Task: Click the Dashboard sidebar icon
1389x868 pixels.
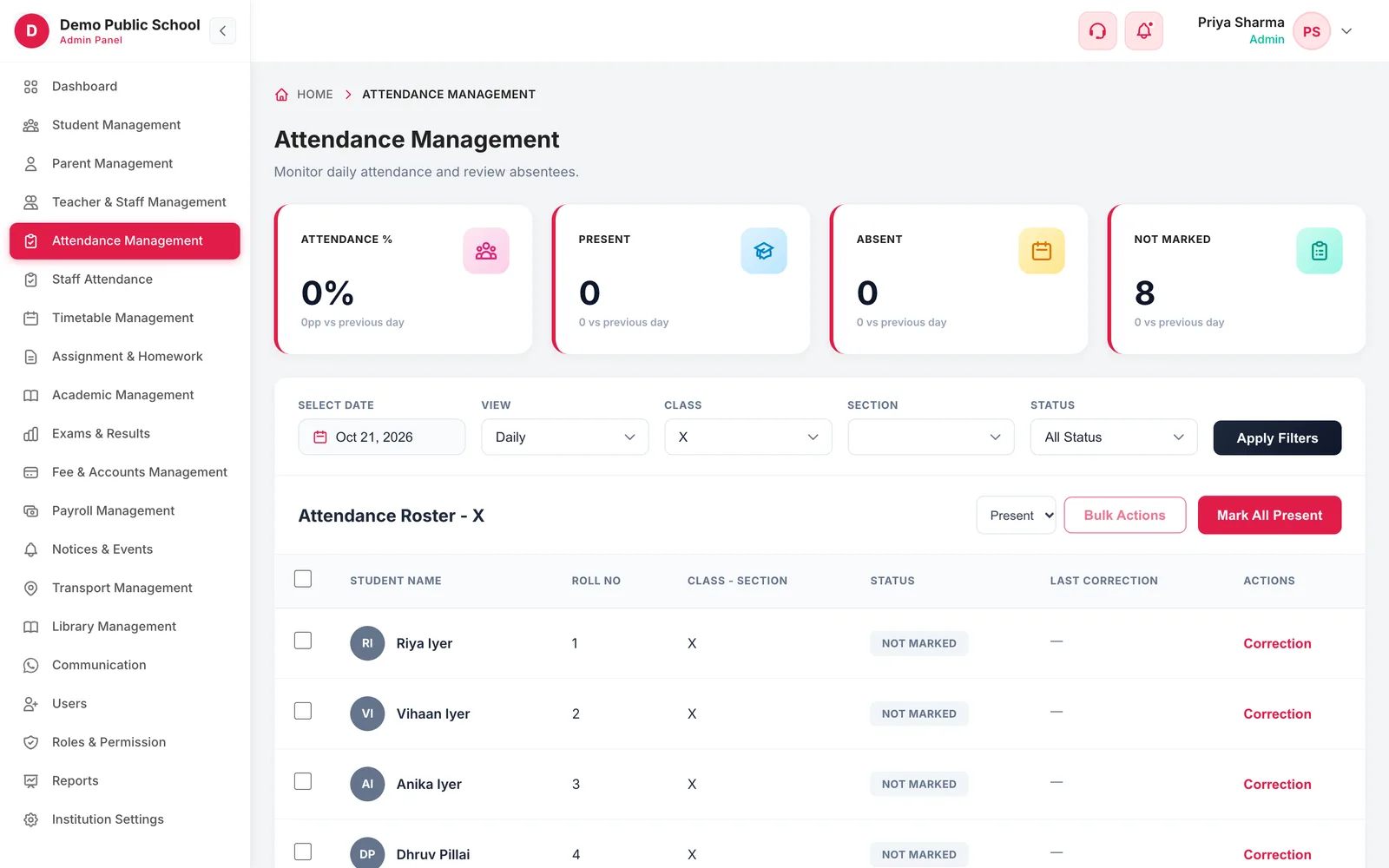Action: (x=31, y=87)
